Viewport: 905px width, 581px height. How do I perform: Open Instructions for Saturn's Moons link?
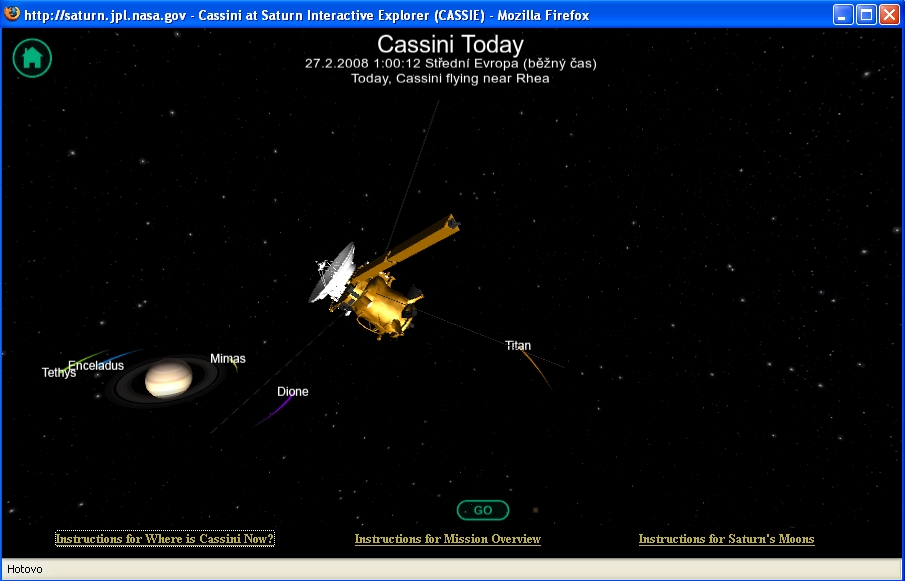726,539
